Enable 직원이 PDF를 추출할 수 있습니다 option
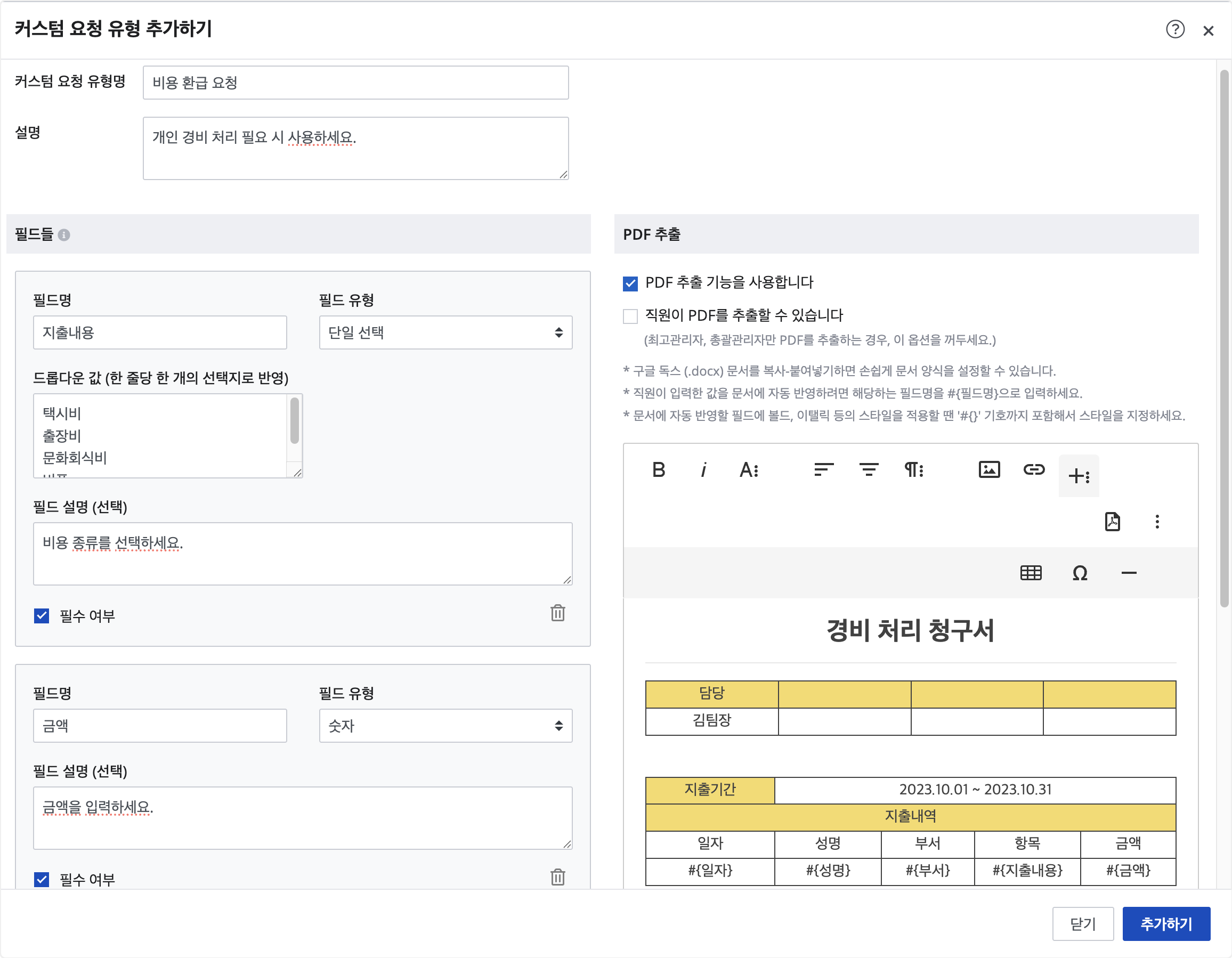The width and height of the screenshot is (1232, 958). (630, 316)
